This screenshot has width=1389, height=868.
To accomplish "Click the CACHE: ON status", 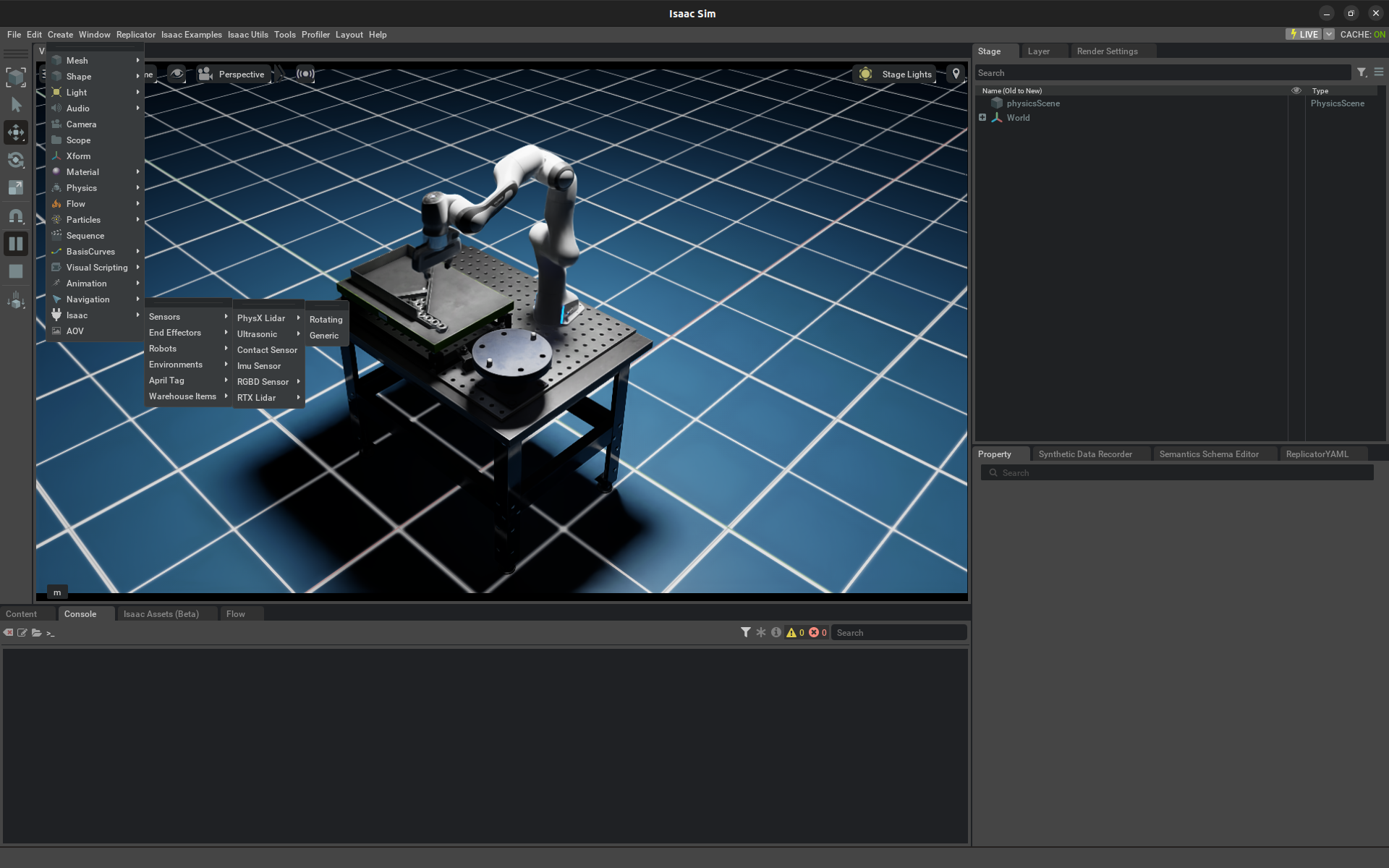I will [1362, 34].
